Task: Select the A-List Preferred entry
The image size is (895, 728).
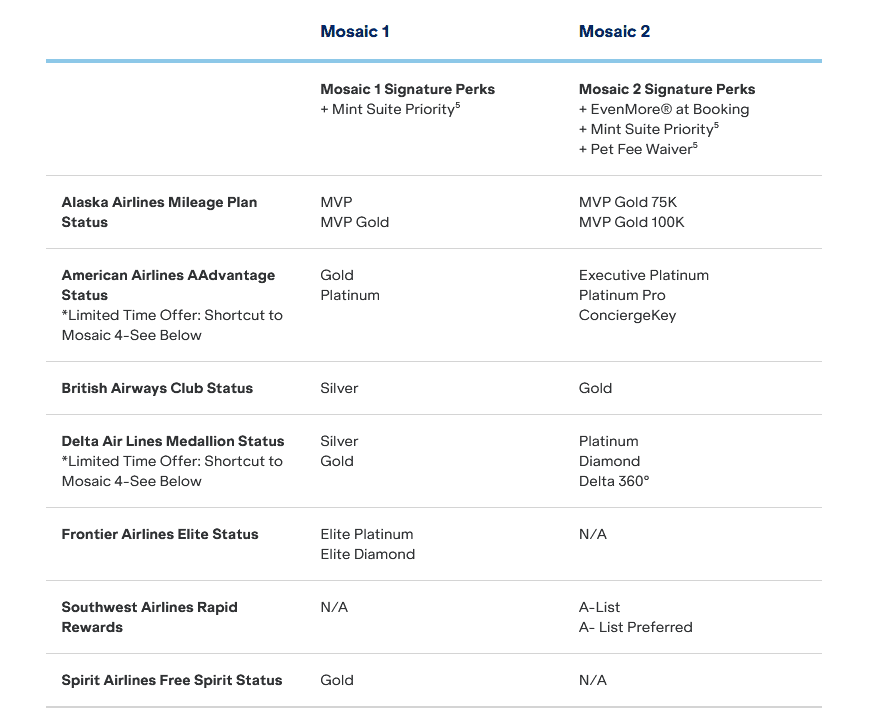Action: (x=635, y=627)
